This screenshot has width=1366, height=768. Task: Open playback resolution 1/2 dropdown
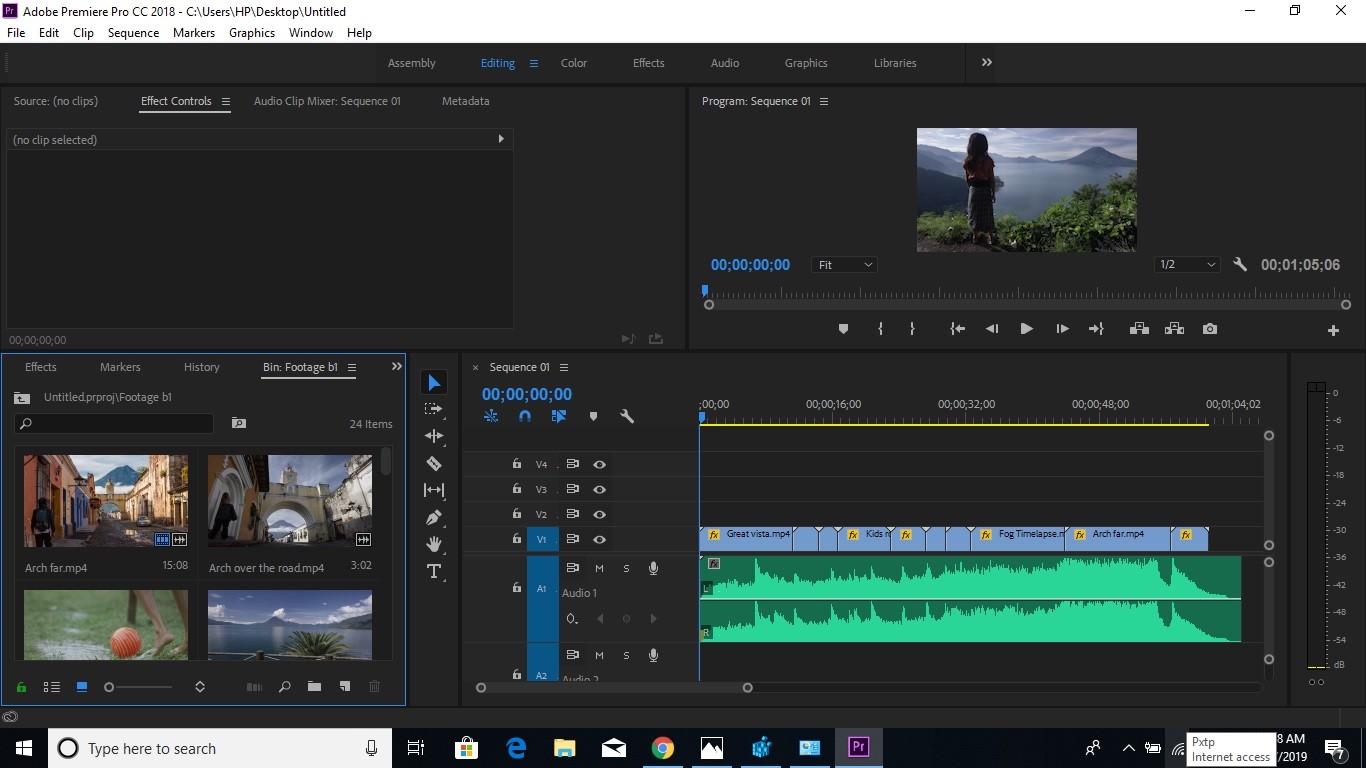click(x=1187, y=265)
